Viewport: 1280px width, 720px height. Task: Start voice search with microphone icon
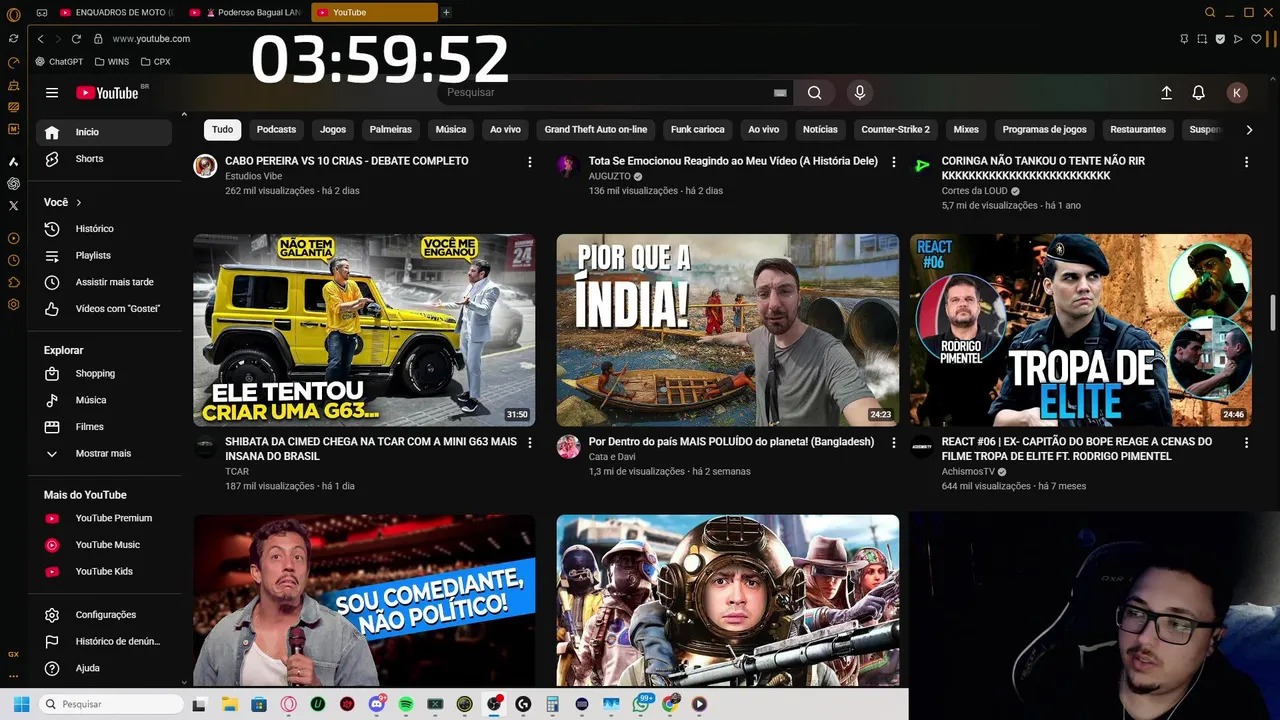[x=859, y=93]
